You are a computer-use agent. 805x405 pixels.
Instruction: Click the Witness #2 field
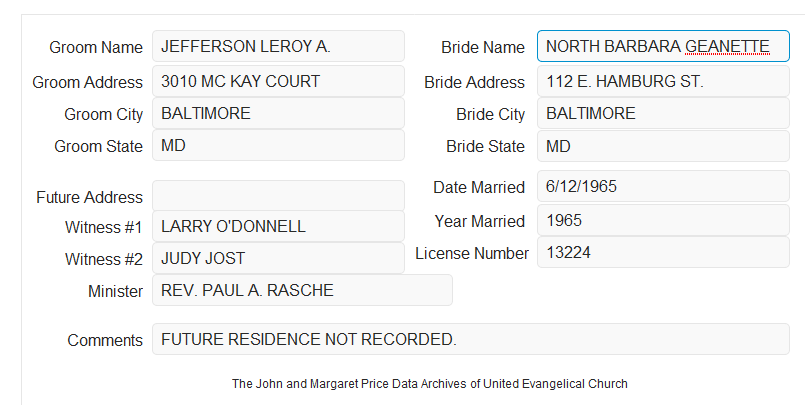click(x=278, y=258)
